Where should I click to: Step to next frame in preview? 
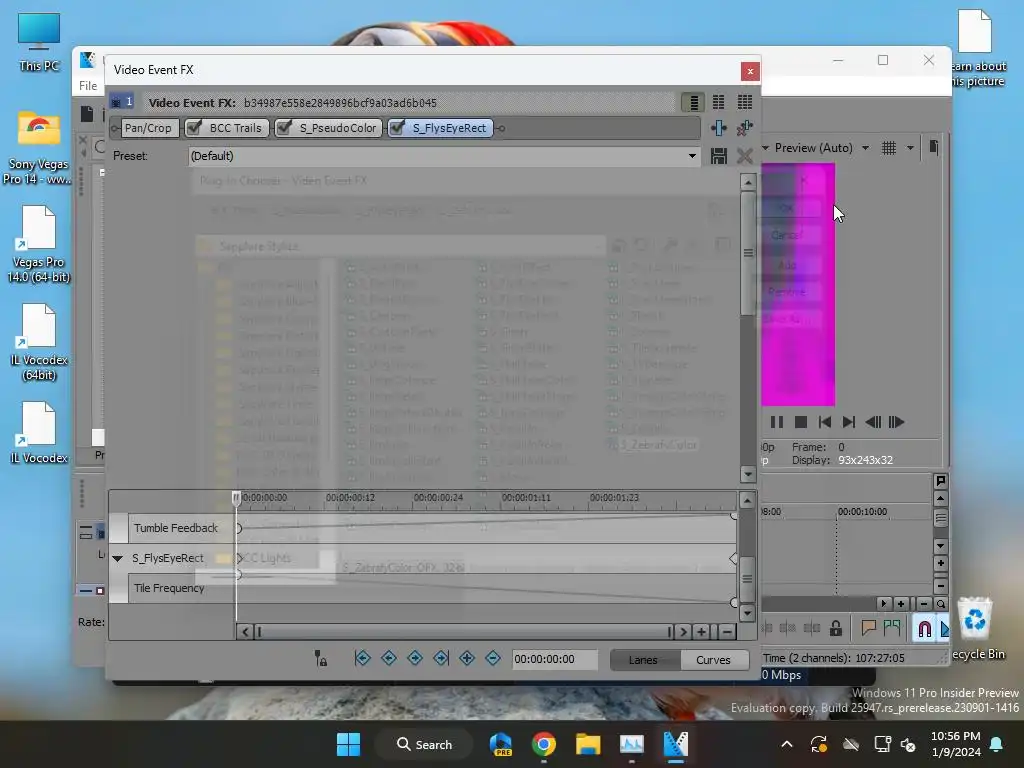pos(897,423)
